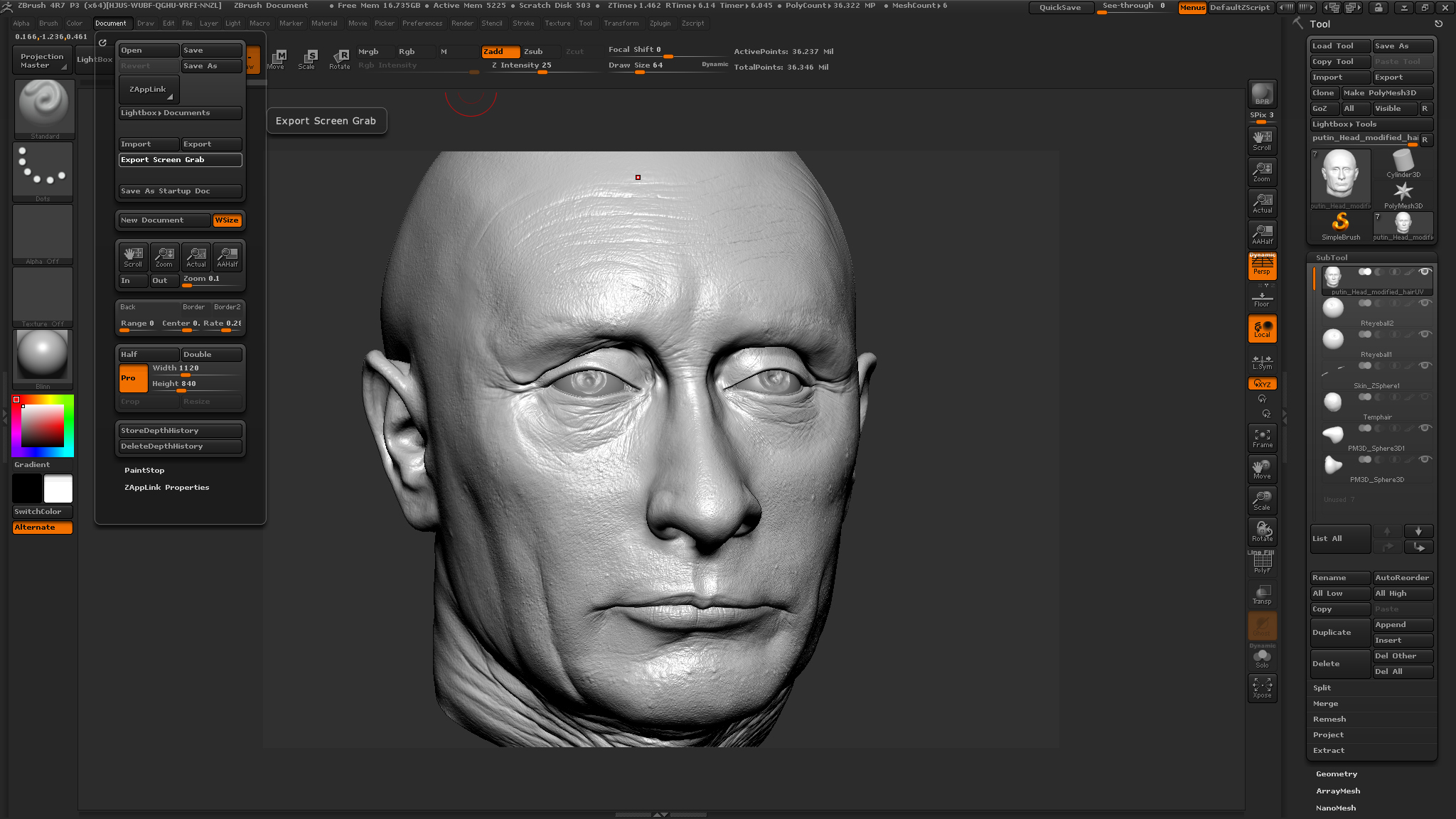Click the AAHalf icon in Document palette

[227, 257]
